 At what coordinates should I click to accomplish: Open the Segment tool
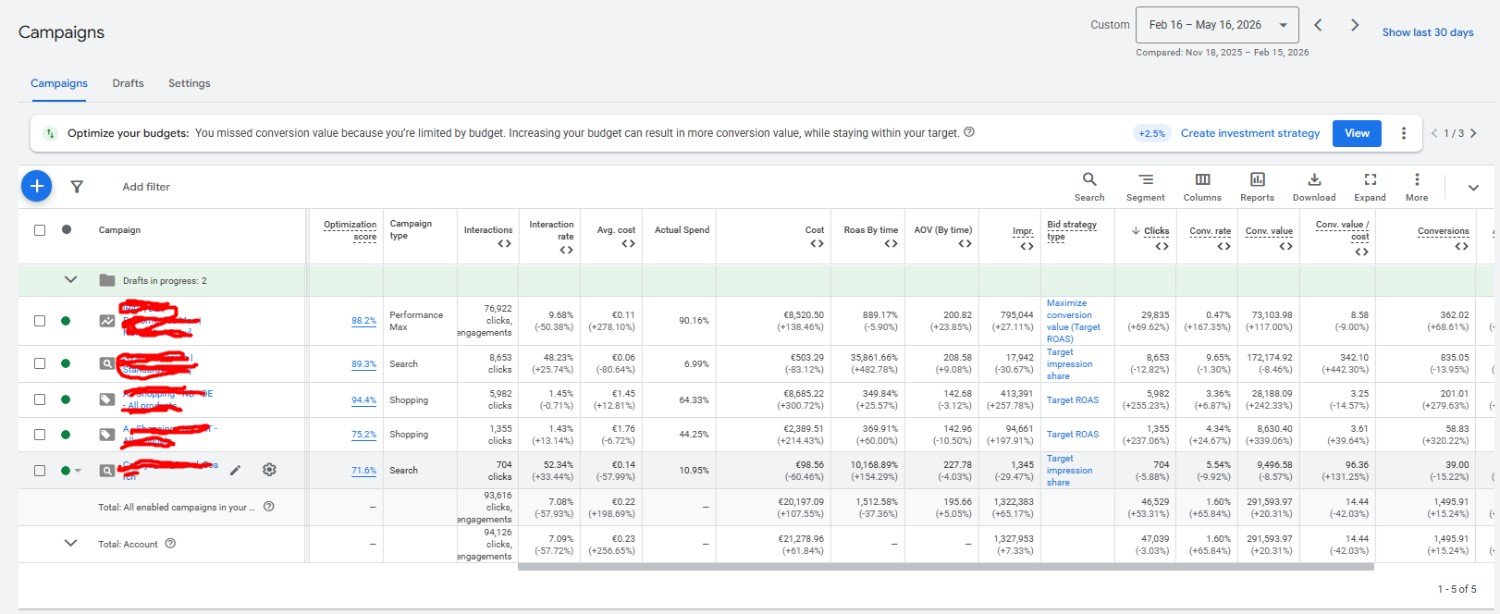tap(1145, 186)
